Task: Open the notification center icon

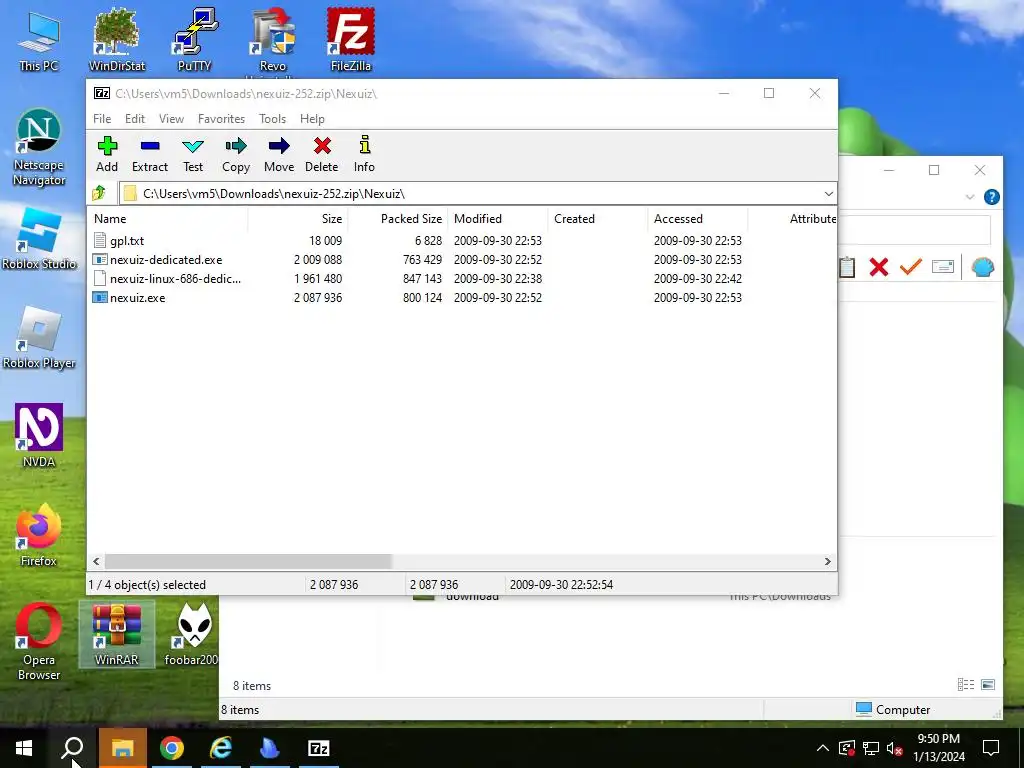Action: 991,748
